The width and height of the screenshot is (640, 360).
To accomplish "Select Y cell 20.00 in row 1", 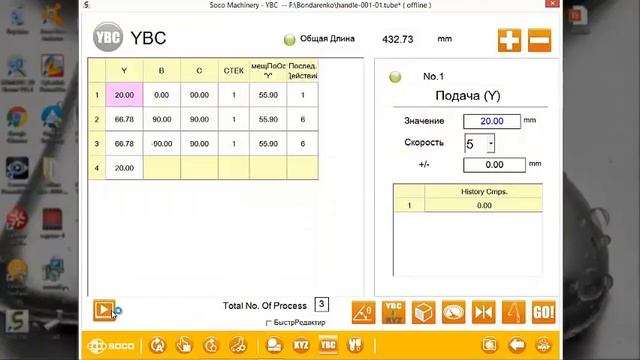I will pyautogui.click(x=124, y=95).
